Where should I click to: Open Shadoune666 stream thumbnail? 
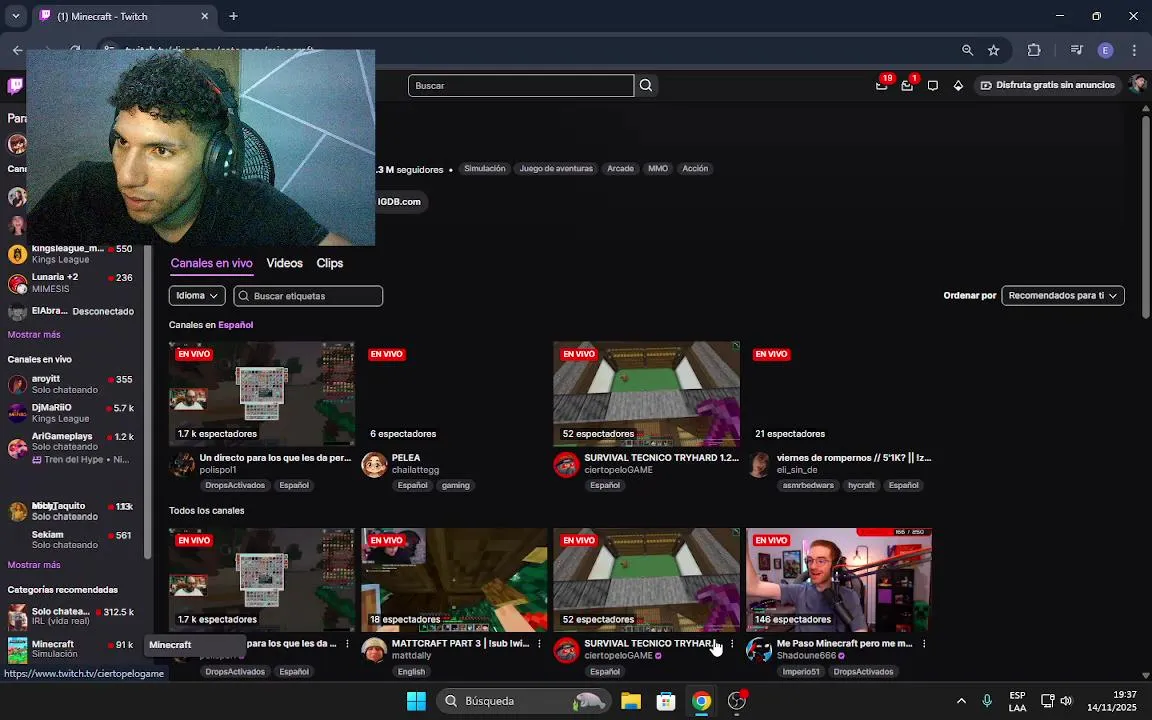pyautogui.click(x=839, y=580)
